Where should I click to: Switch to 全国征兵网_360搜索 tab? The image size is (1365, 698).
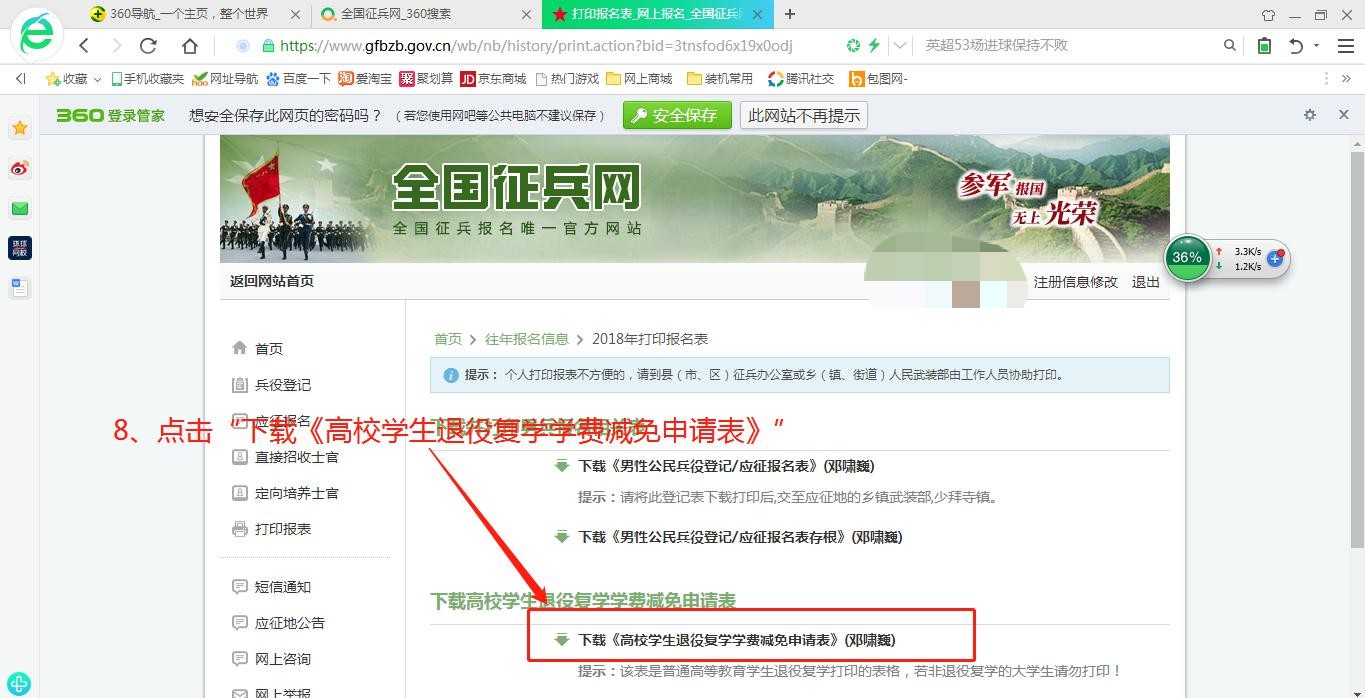(420, 14)
